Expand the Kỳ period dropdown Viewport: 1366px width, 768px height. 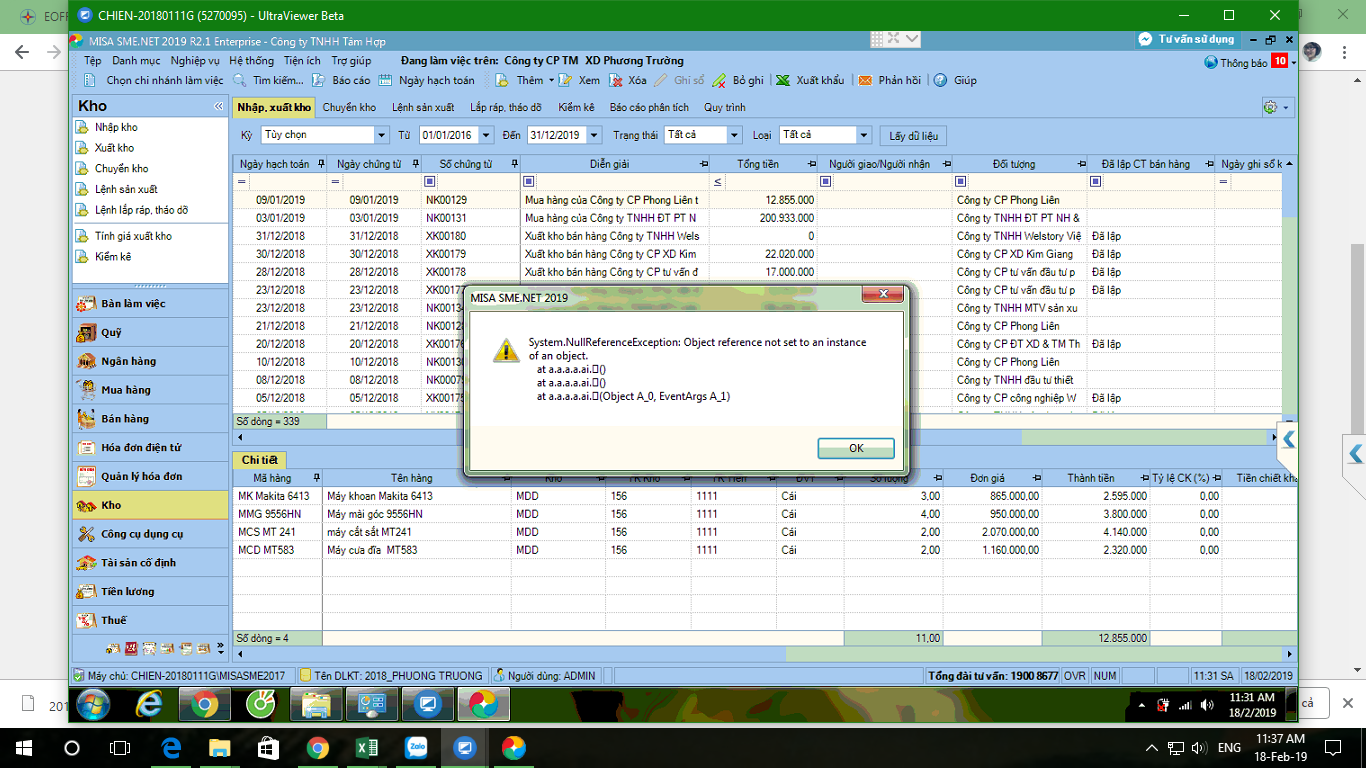click(x=381, y=135)
